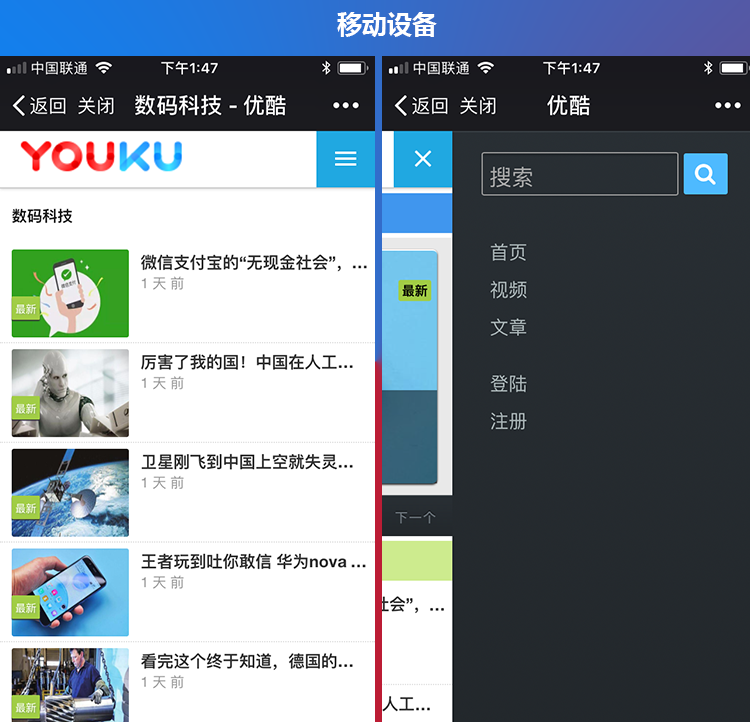Tap Wi-Fi icon in left status bar

pyautogui.click(x=103, y=68)
